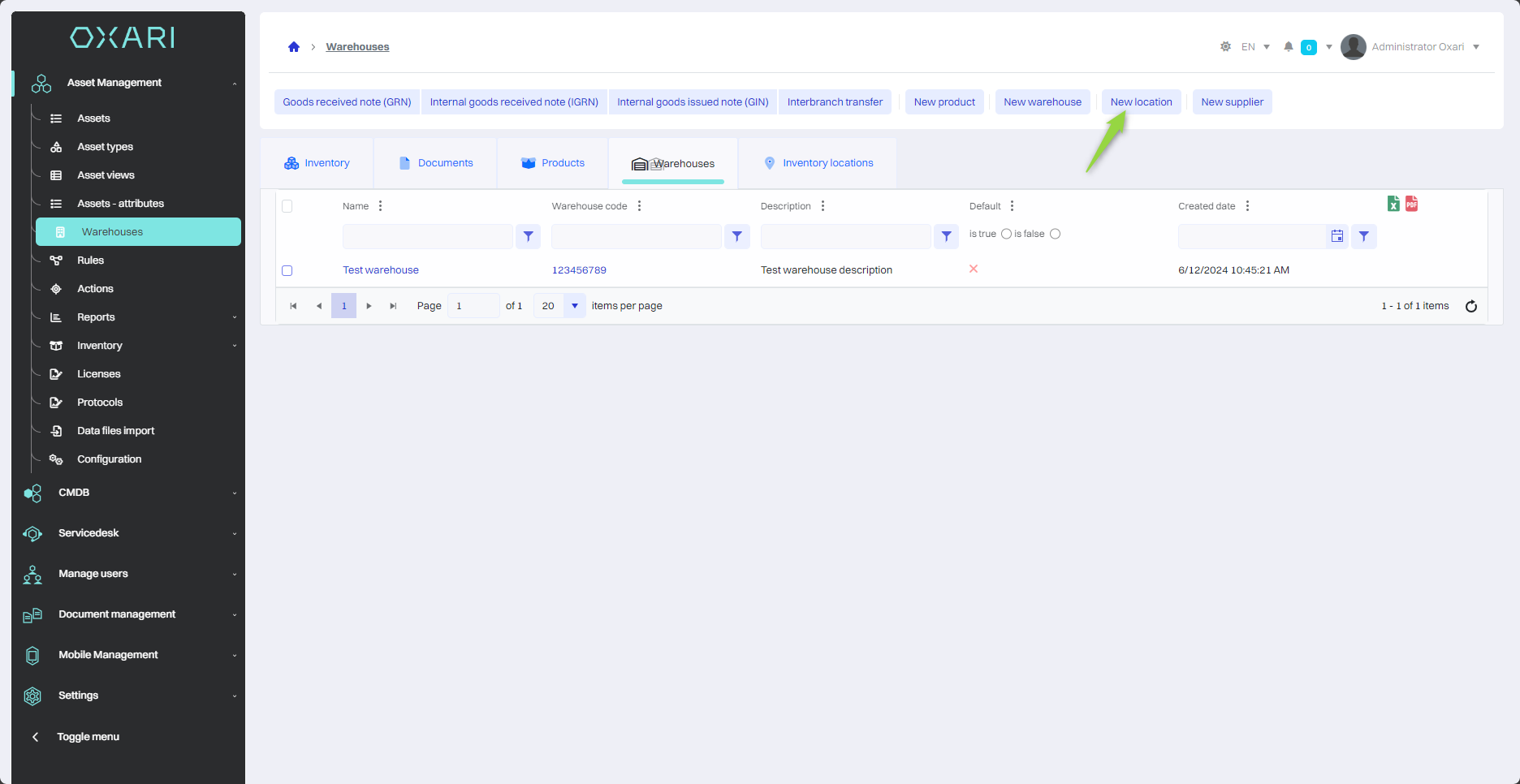The image size is (1520, 784).
Task: Export table to Excel file
Action: (x=1393, y=204)
